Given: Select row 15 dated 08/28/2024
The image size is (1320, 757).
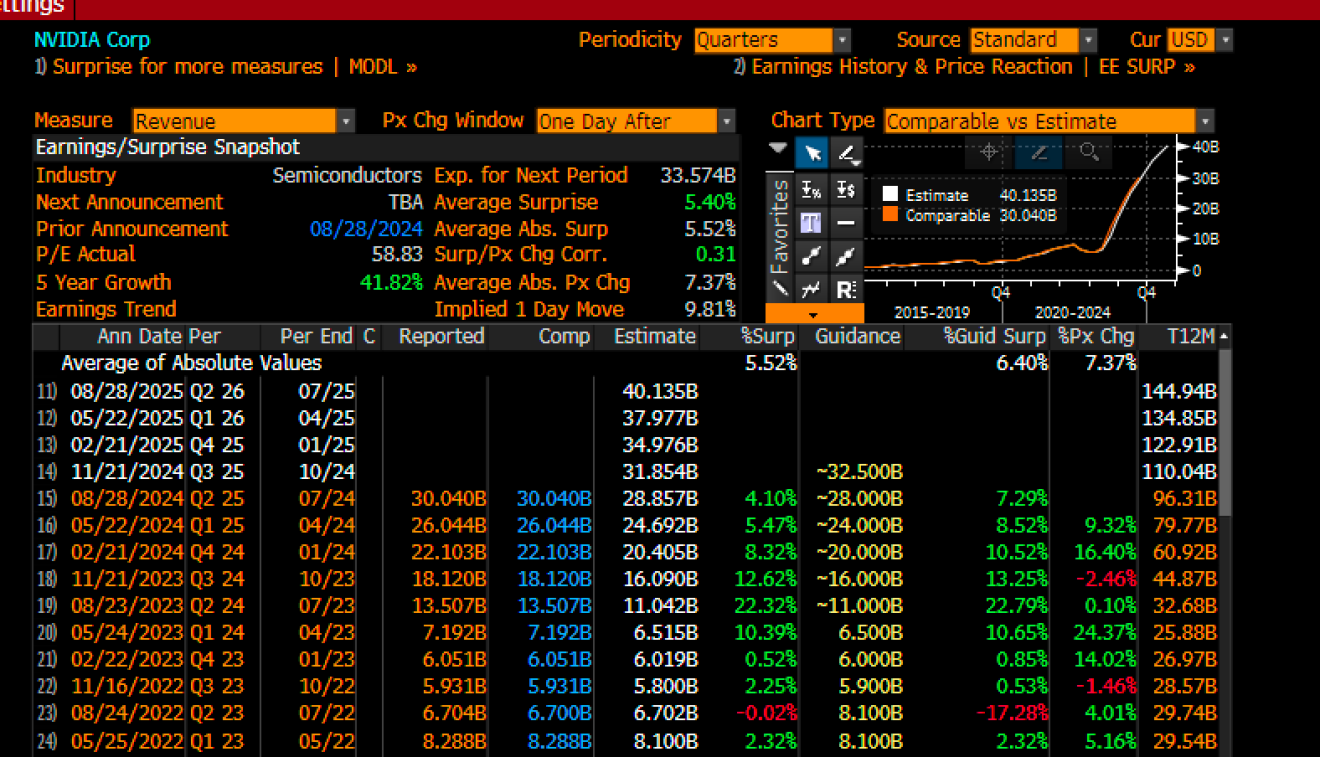Looking at the screenshot, I should (626, 499).
